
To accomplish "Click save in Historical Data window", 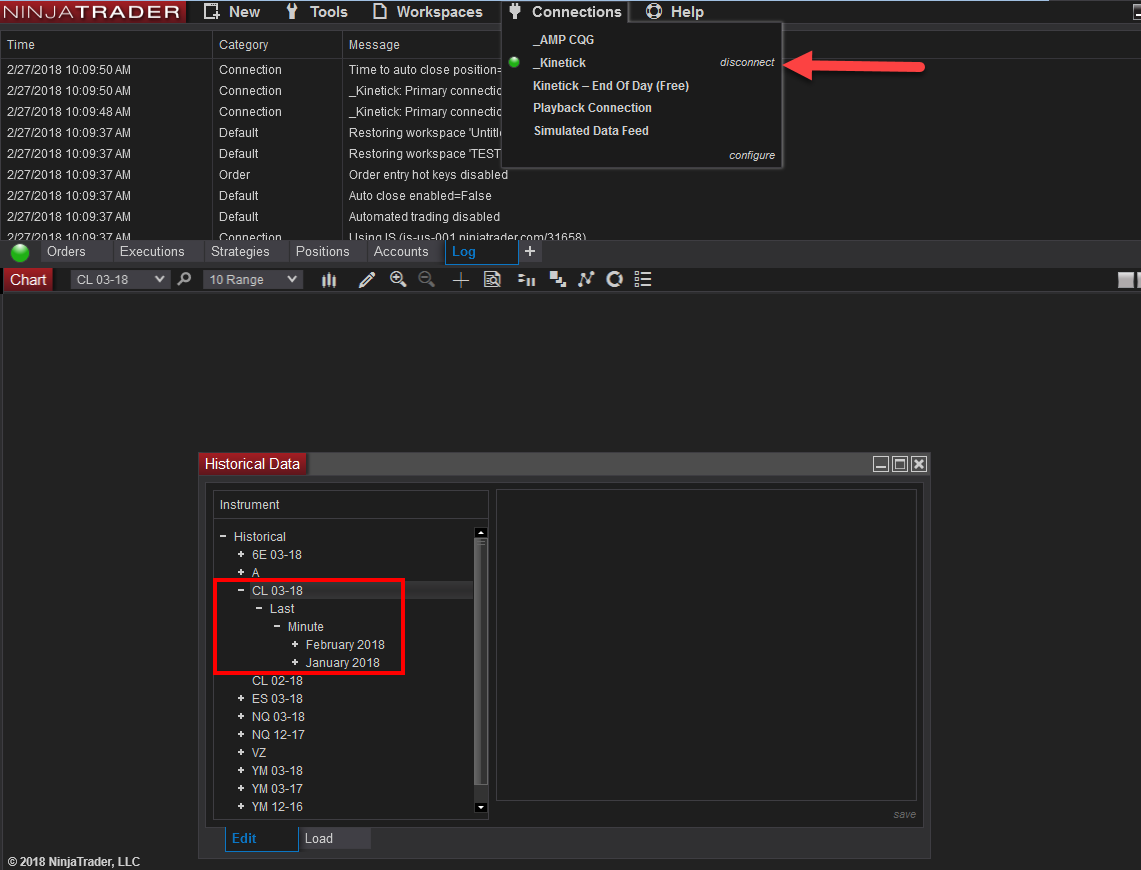I will (905, 815).
